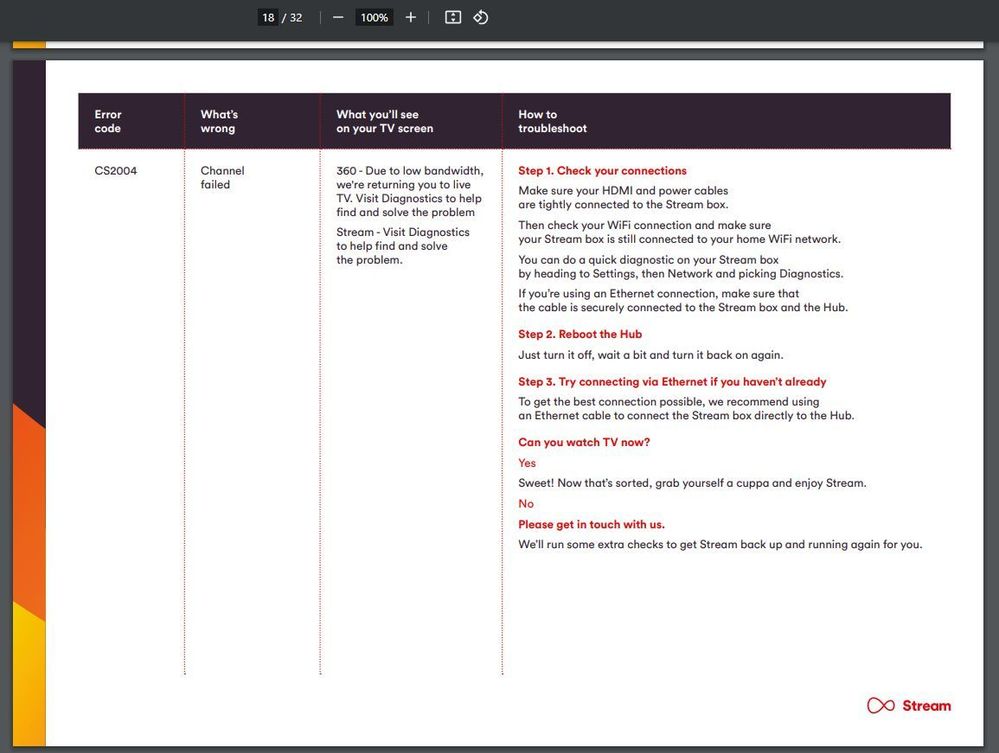Click the page number field showing 18
The image size is (999, 753).
pos(268,17)
